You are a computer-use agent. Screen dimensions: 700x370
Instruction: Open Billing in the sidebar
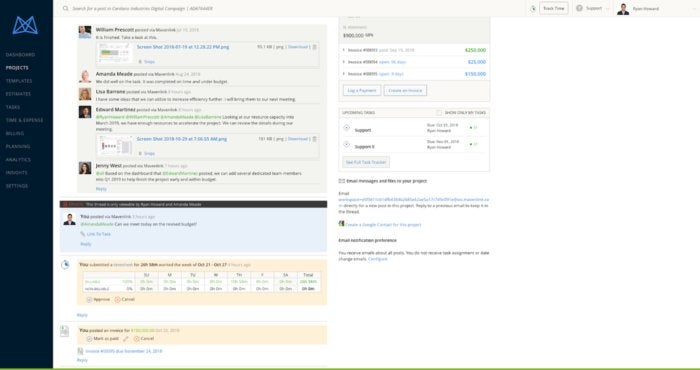pos(15,133)
